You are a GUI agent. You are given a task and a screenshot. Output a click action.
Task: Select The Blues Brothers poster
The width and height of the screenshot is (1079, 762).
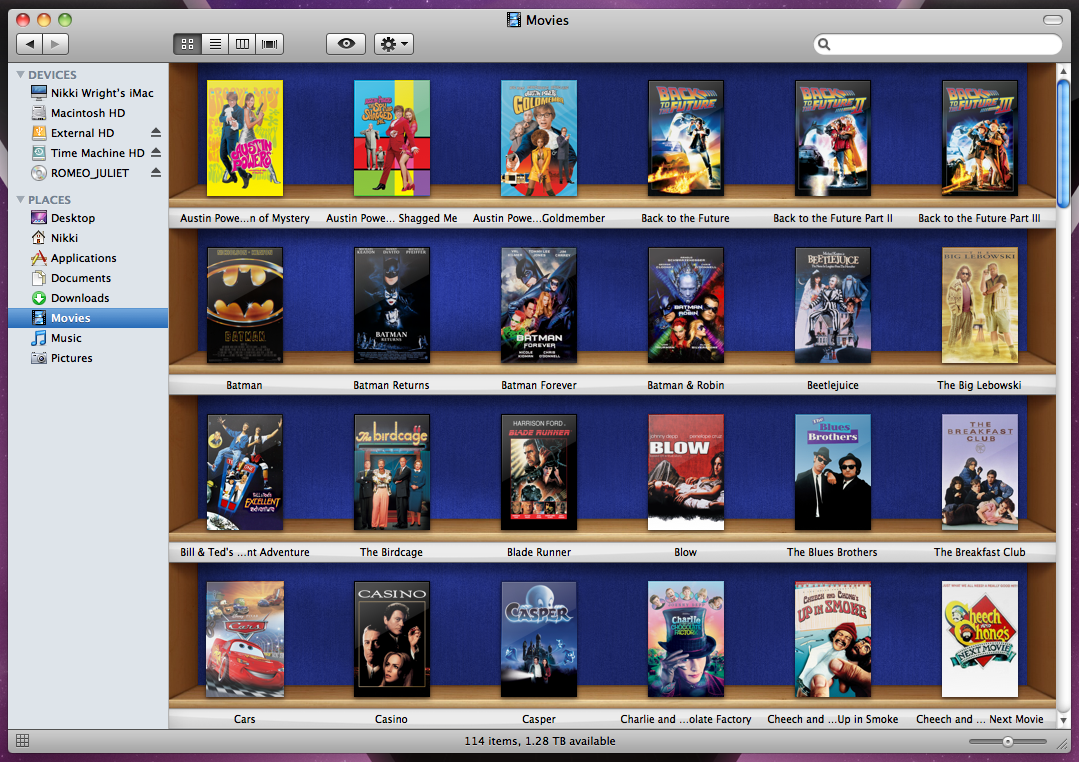[x=833, y=472]
